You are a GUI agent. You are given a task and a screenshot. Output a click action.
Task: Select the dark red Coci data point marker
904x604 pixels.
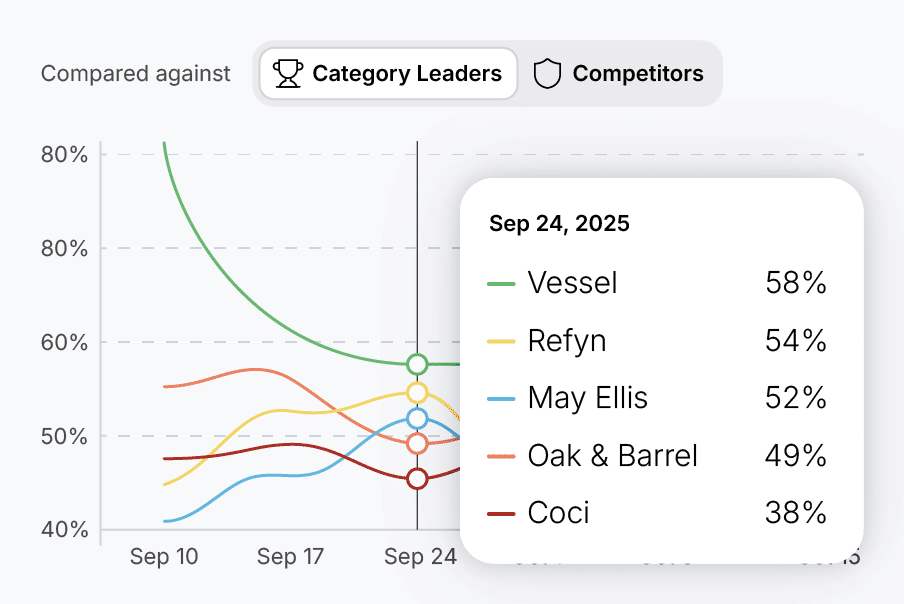pos(415,479)
